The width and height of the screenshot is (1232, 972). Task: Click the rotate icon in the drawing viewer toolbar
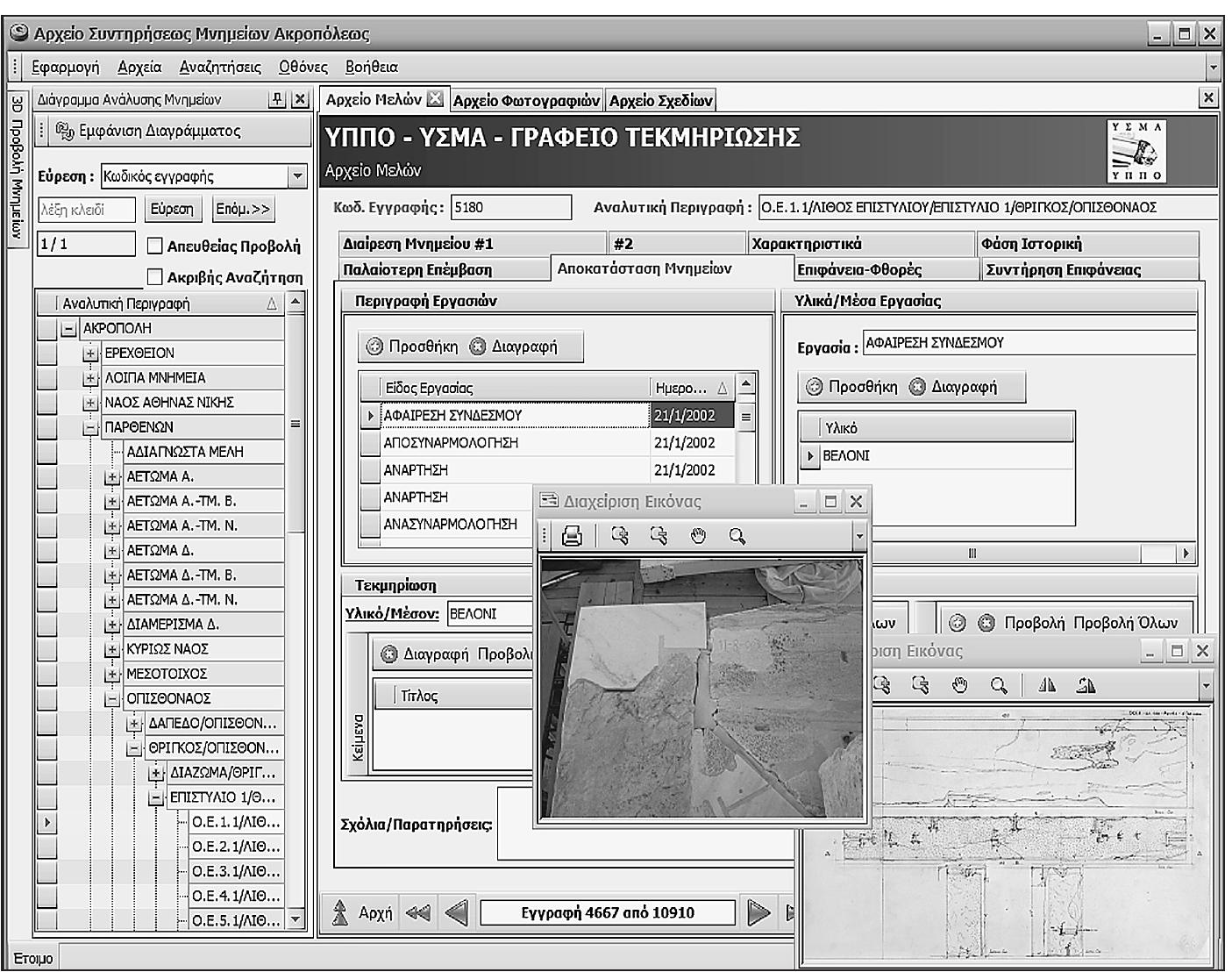1086,685
